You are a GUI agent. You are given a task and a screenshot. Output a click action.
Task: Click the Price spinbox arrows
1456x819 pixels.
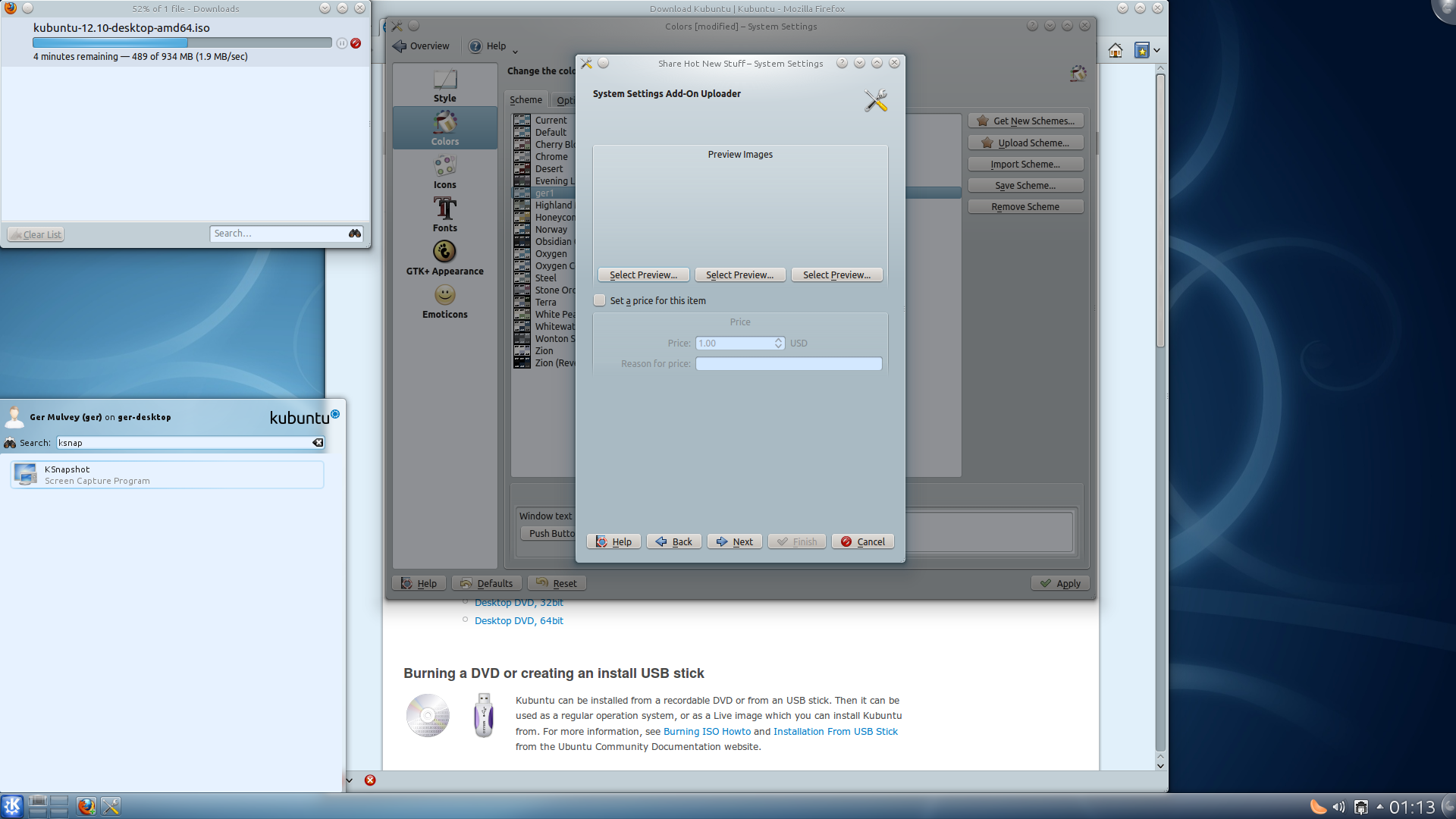778,344
